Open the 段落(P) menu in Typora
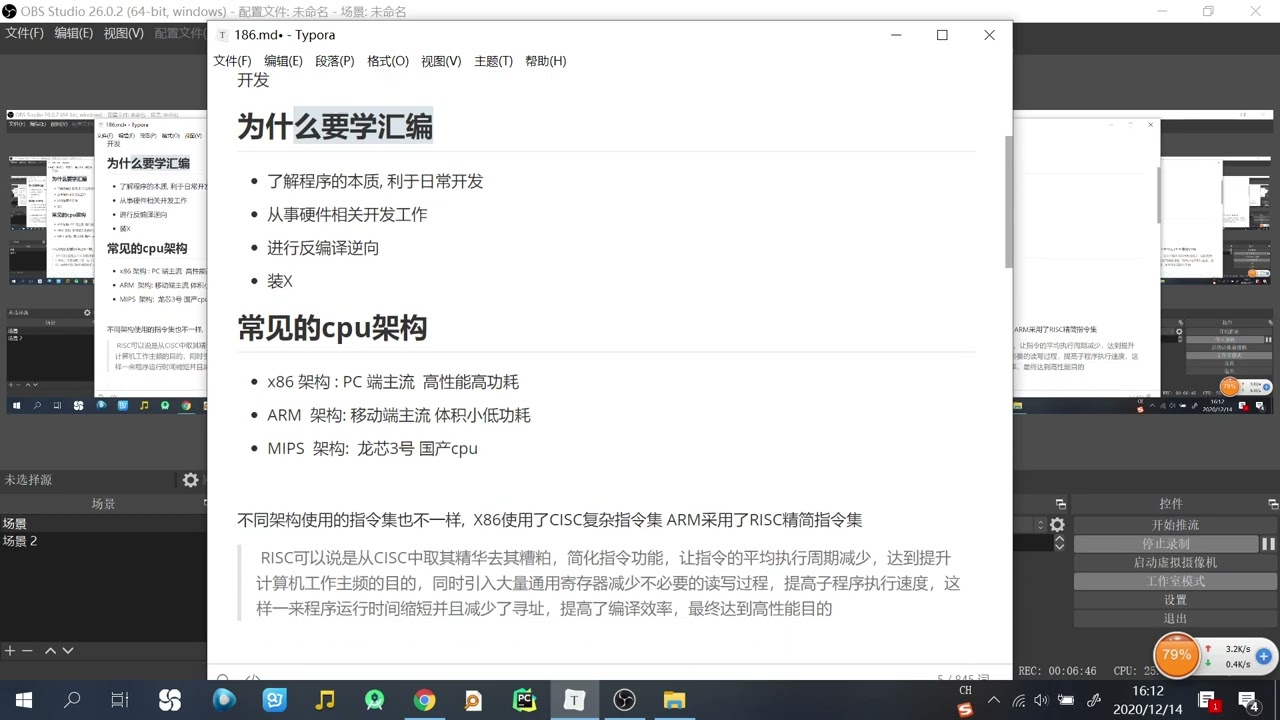 pos(335,61)
